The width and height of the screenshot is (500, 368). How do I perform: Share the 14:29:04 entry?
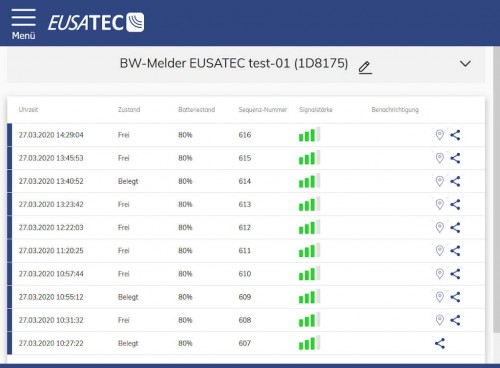(455, 135)
